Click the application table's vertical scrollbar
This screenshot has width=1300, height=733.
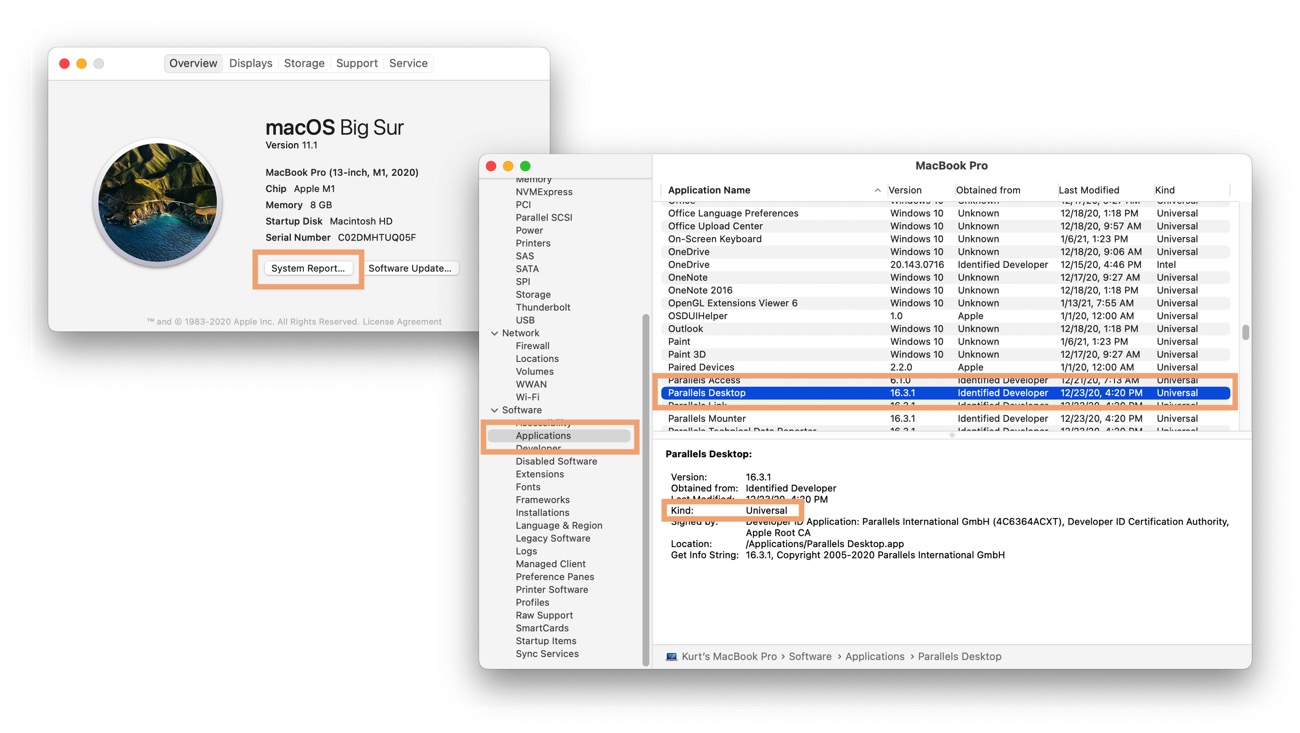pyautogui.click(x=1245, y=332)
